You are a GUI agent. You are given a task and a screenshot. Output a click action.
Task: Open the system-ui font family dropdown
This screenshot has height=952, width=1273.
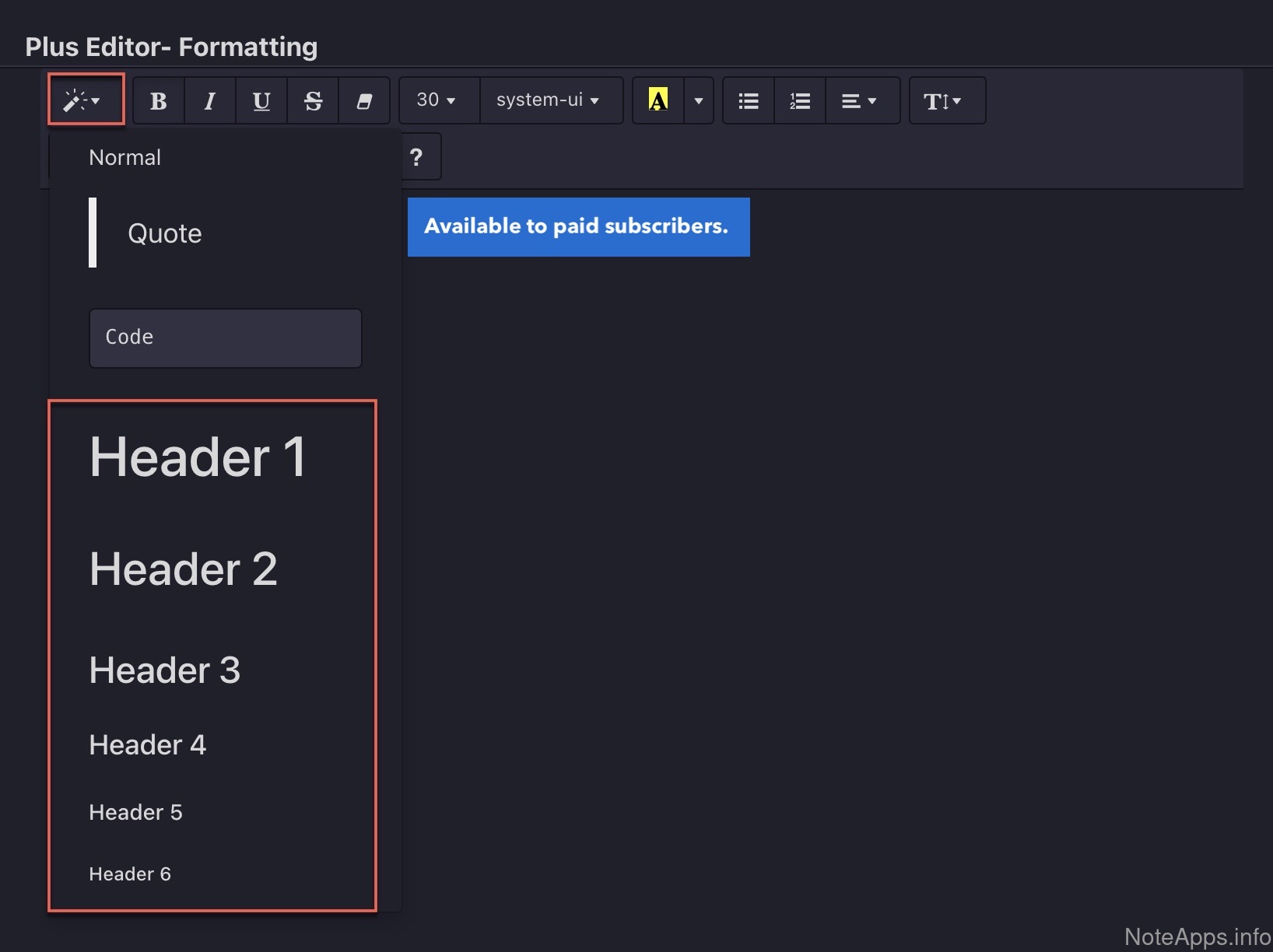click(x=549, y=100)
